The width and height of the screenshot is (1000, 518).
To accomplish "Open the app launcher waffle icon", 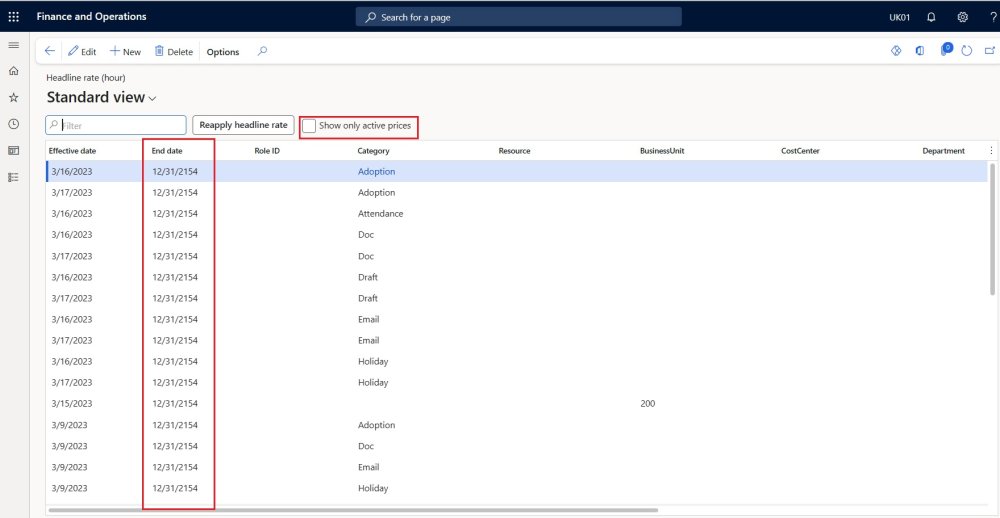I will 14,17.
